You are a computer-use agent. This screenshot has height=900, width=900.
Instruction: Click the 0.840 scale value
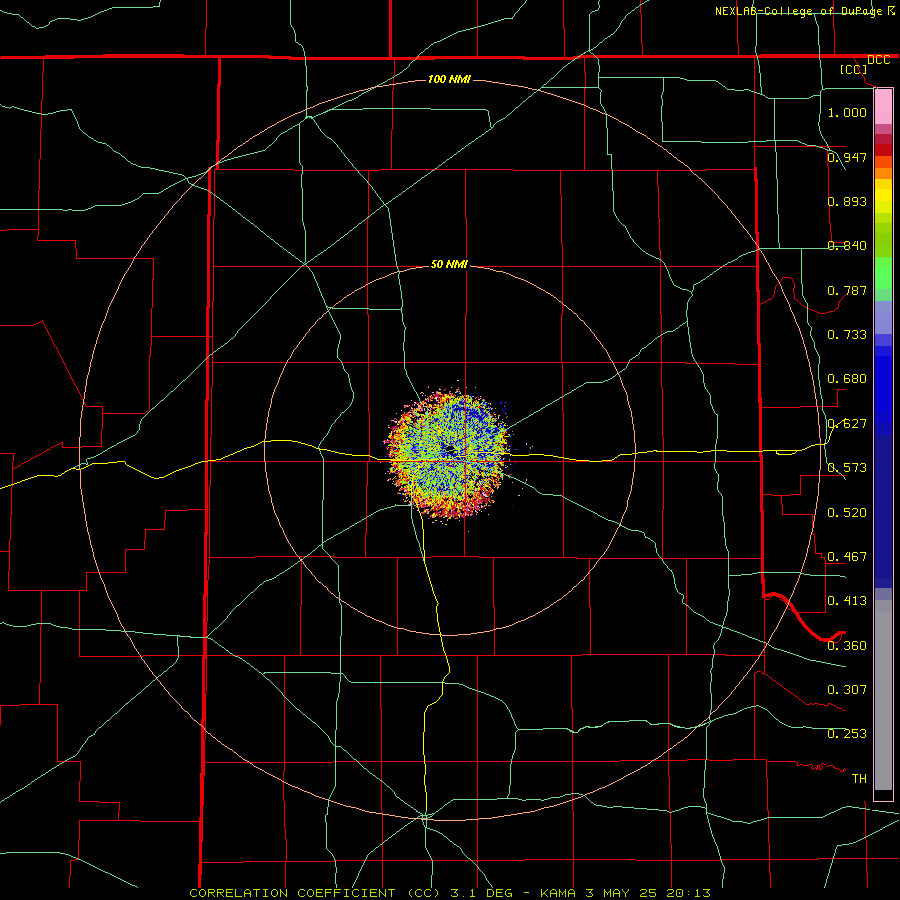click(847, 246)
